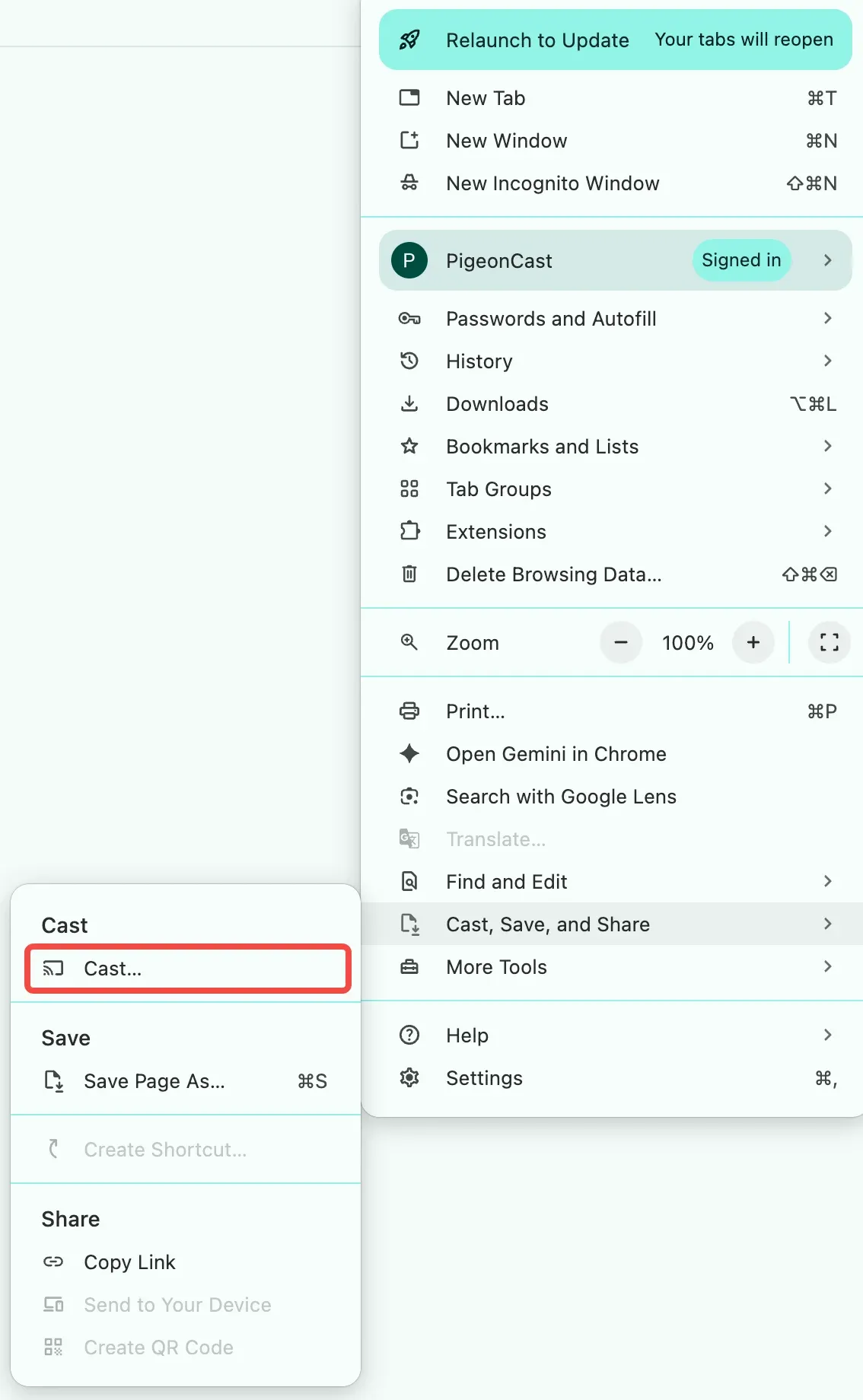This screenshot has height=1400, width=863.
Task: Expand the Extensions submenu chevron
Action: pyautogui.click(x=828, y=531)
